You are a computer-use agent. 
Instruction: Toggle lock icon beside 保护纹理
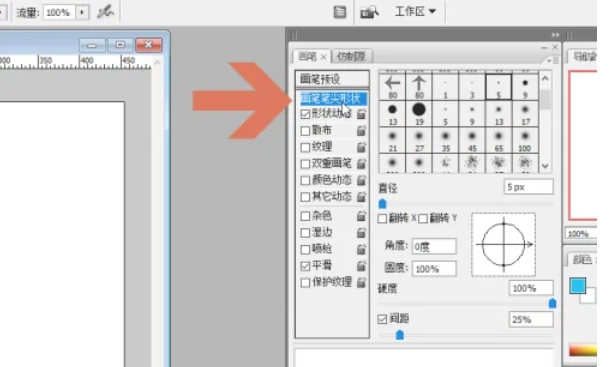(361, 282)
